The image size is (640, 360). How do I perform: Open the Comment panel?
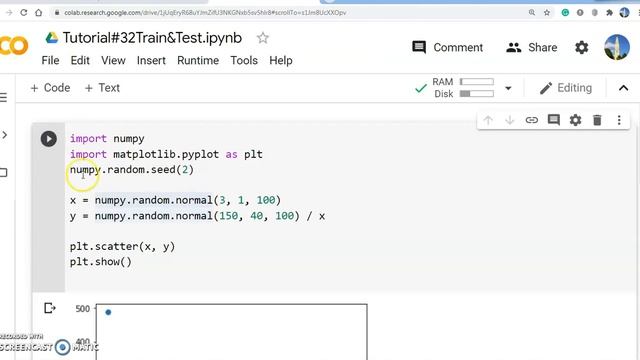tap(448, 47)
